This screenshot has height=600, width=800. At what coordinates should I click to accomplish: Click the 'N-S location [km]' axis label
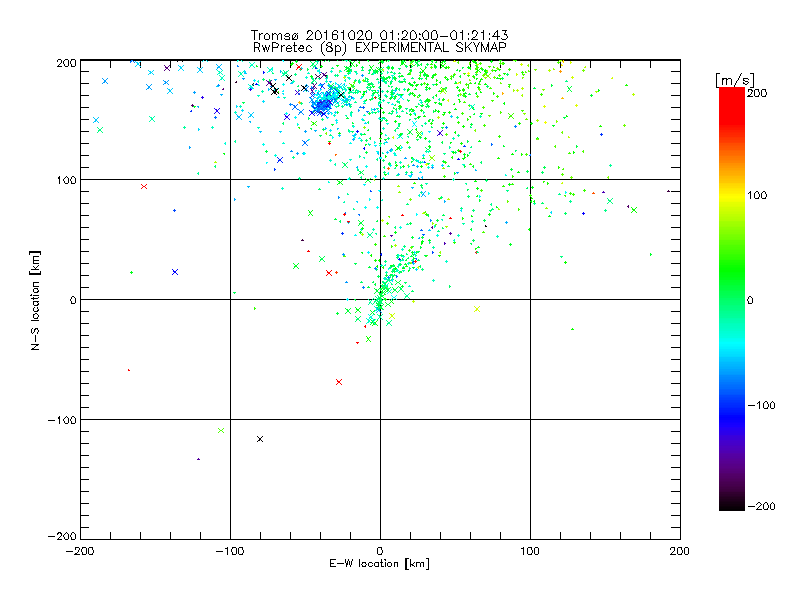35,300
